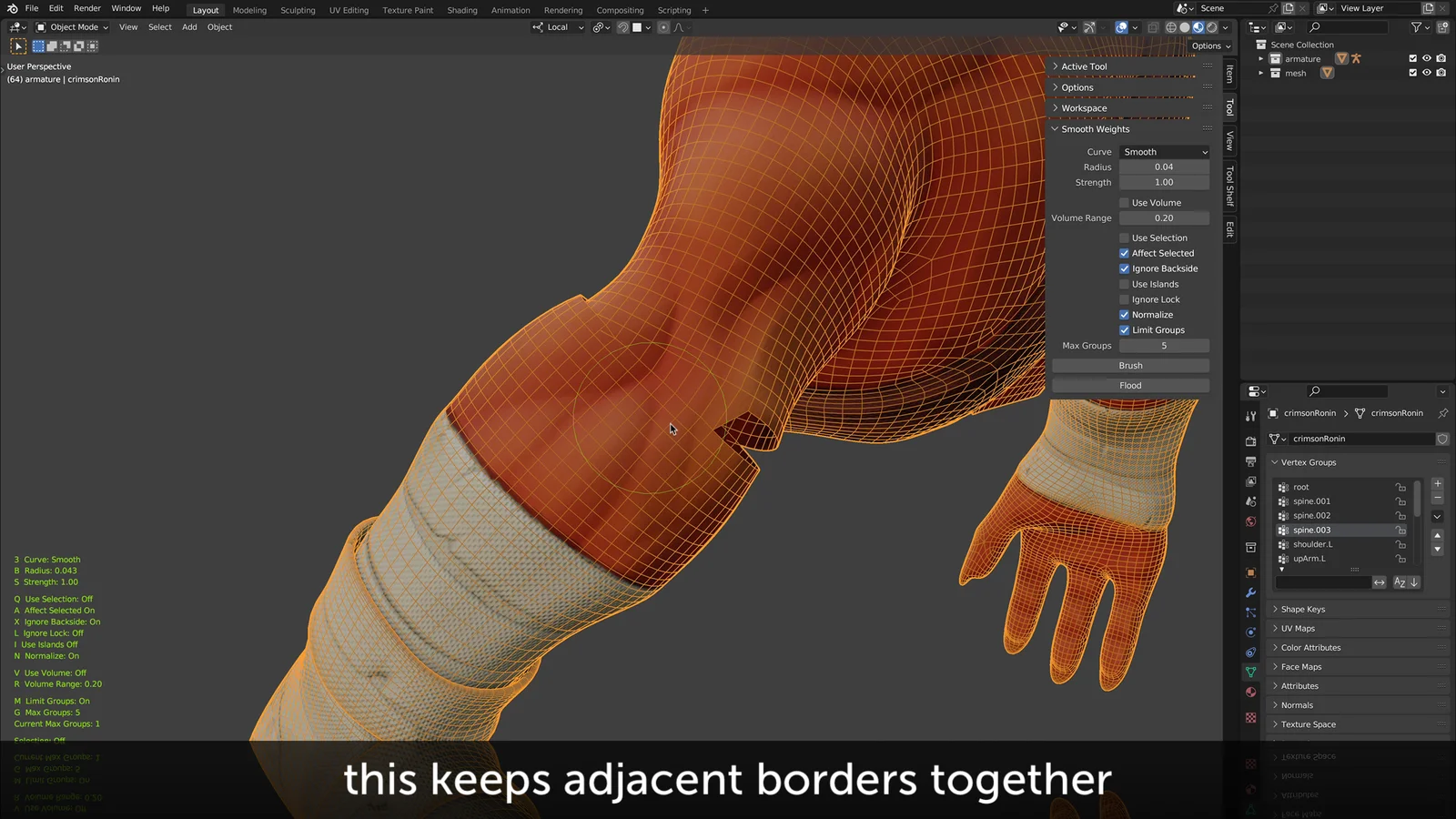Expand the Shape Keys panel
Viewport: 1456px width, 819px height.
pyautogui.click(x=1303, y=609)
